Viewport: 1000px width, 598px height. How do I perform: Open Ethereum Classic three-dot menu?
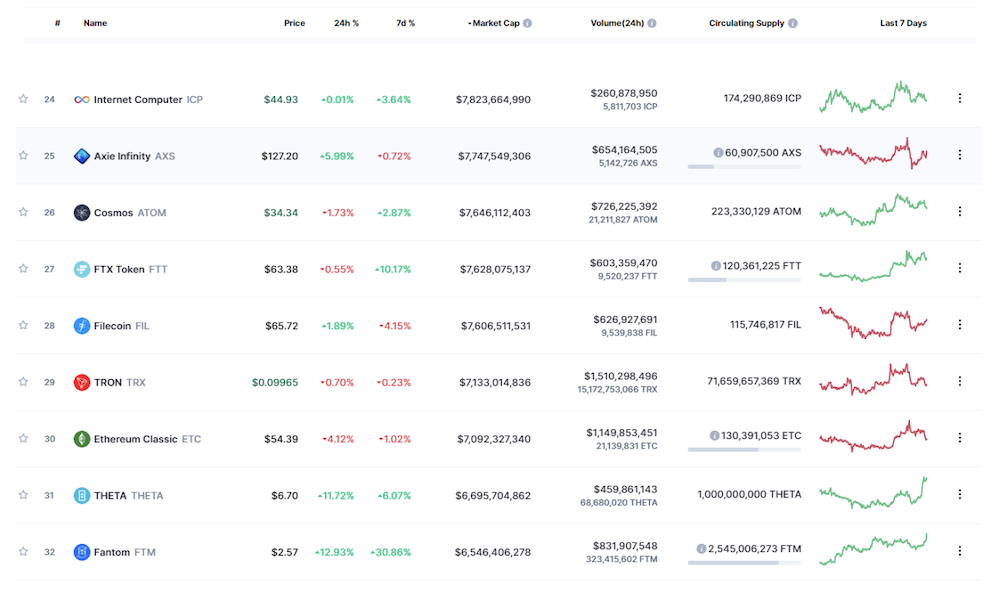(x=960, y=437)
